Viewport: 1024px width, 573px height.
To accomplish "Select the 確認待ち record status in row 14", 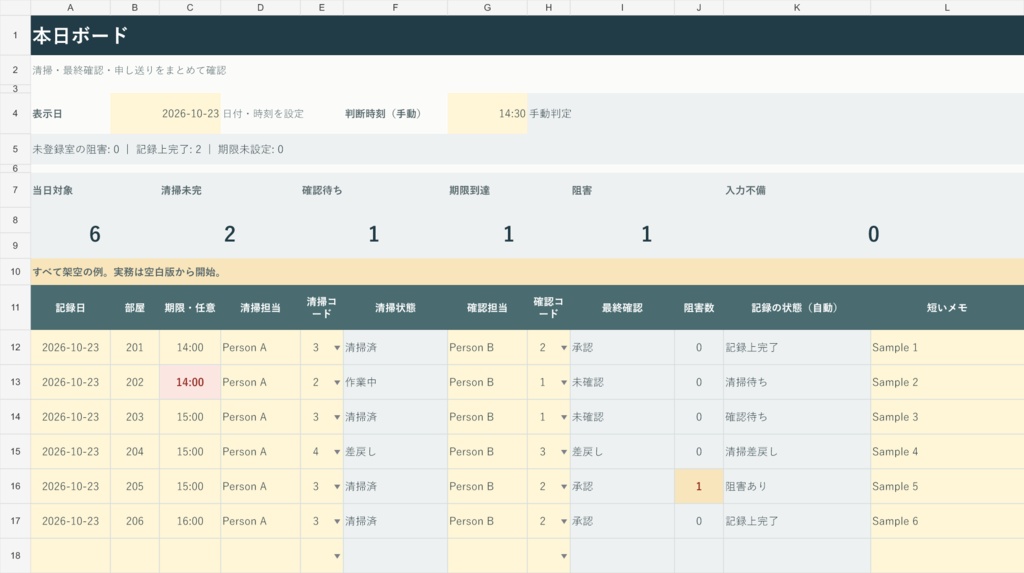I will pyautogui.click(x=797, y=417).
